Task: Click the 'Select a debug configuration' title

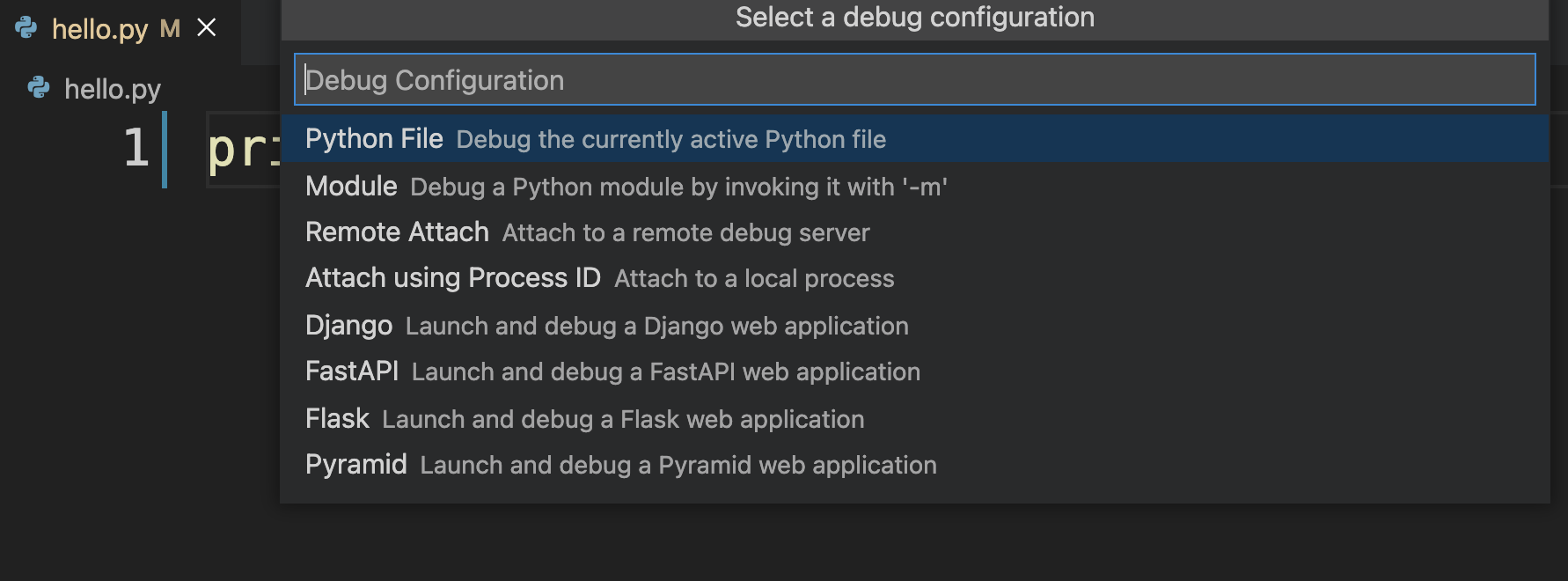Action: coord(914,18)
